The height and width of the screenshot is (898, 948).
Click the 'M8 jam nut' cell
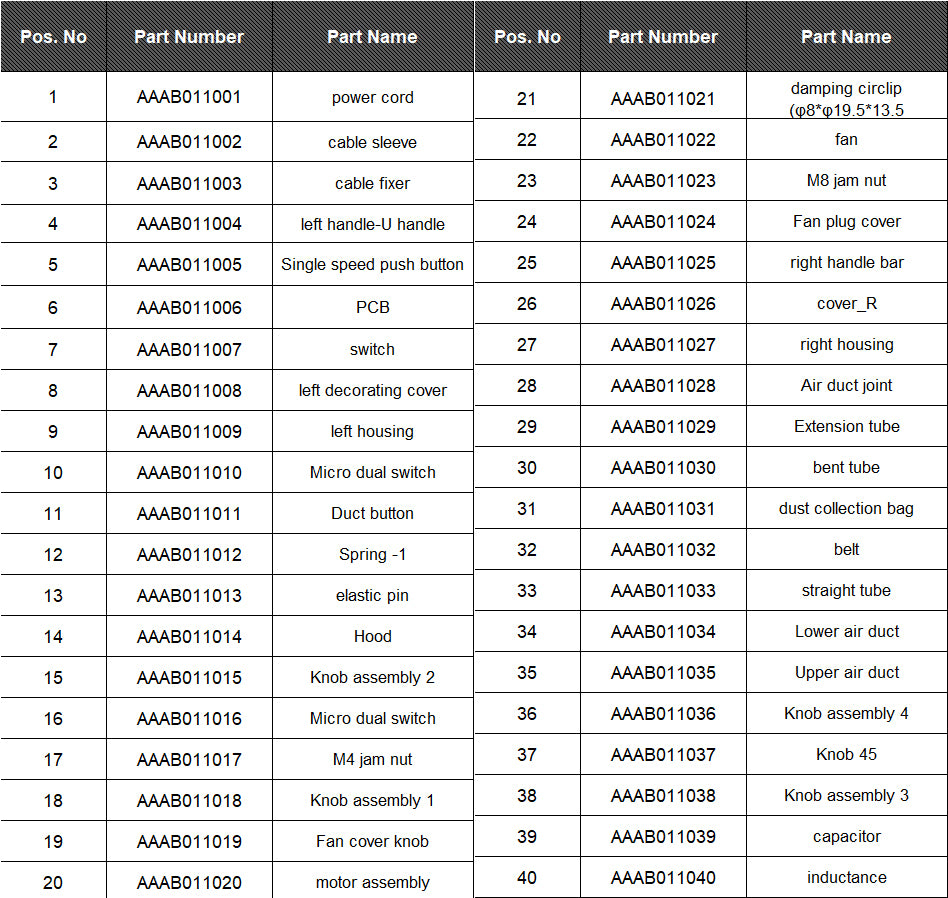point(846,181)
